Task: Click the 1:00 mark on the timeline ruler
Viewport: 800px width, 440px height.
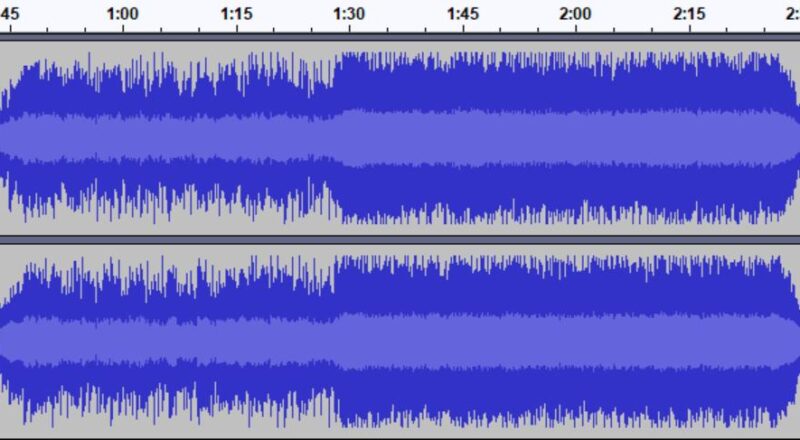Action: pyautogui.click(x=122, y=14)
